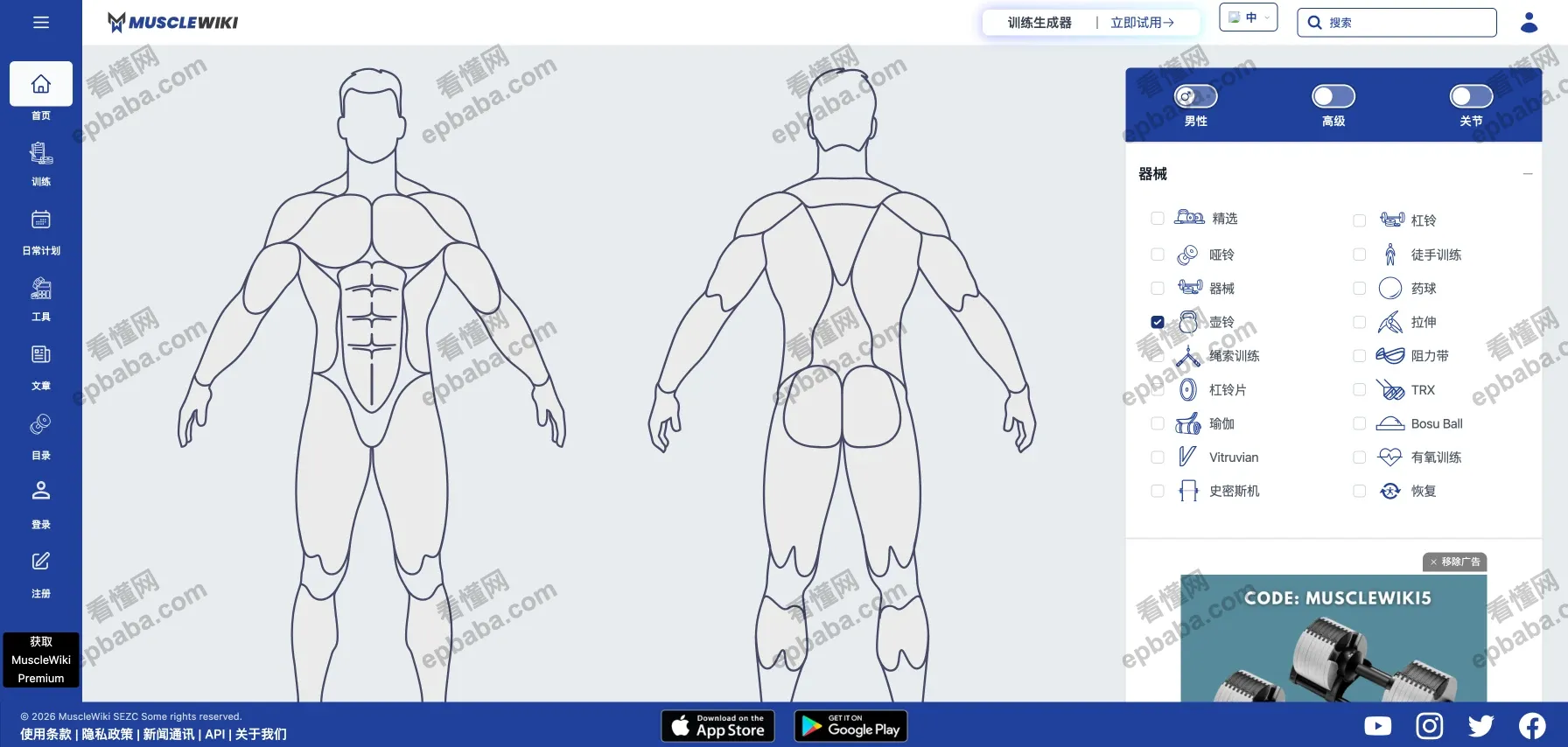Image resolution: width=1568 pixels, height=747 pixels.
Task: Open the API footer link
Action: click(x=215, y=734)
